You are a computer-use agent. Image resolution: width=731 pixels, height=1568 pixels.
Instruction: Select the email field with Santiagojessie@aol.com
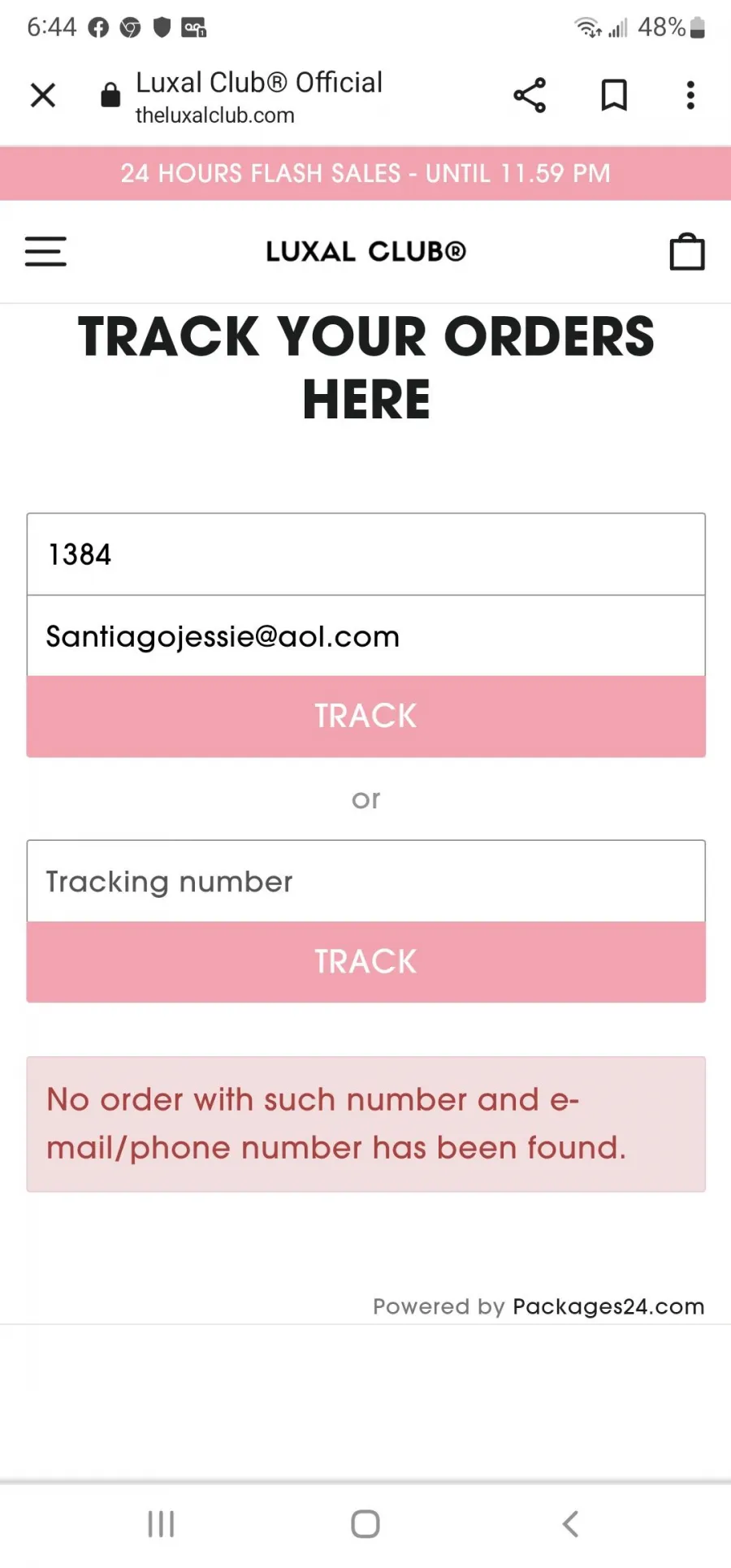point(365,636)
